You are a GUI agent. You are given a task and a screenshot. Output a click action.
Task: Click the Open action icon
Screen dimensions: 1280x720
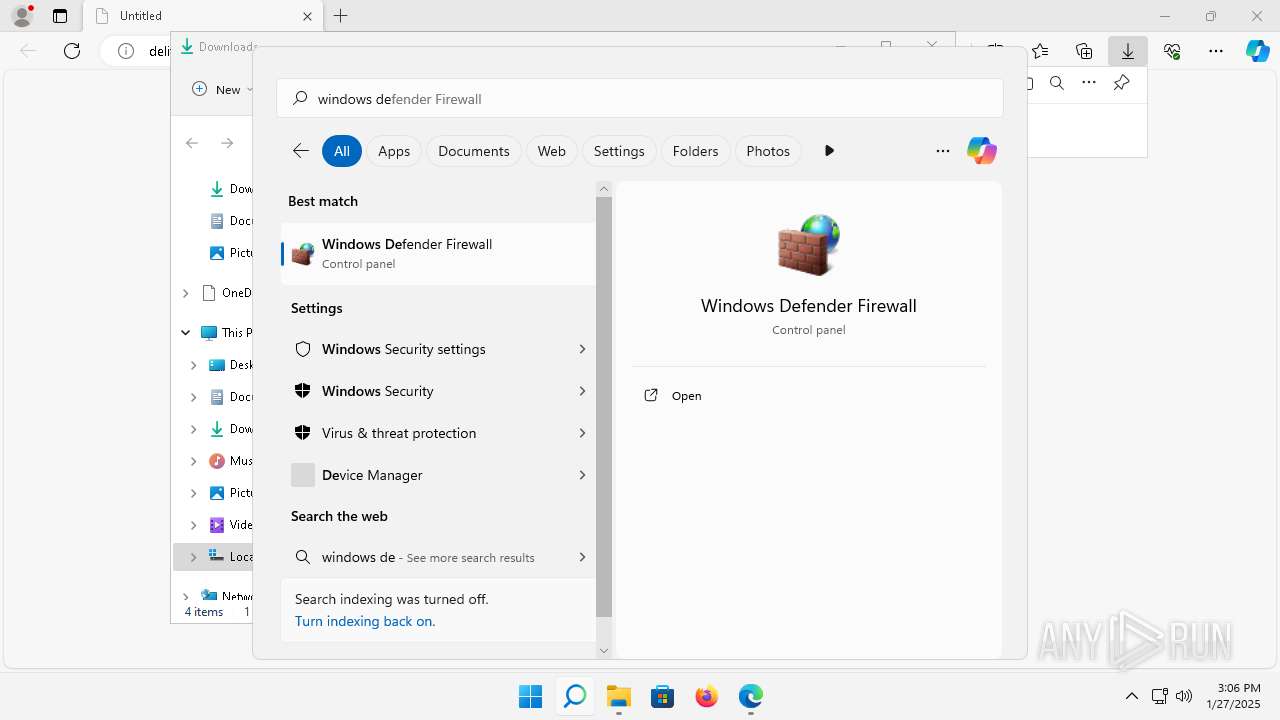(651, 395)
